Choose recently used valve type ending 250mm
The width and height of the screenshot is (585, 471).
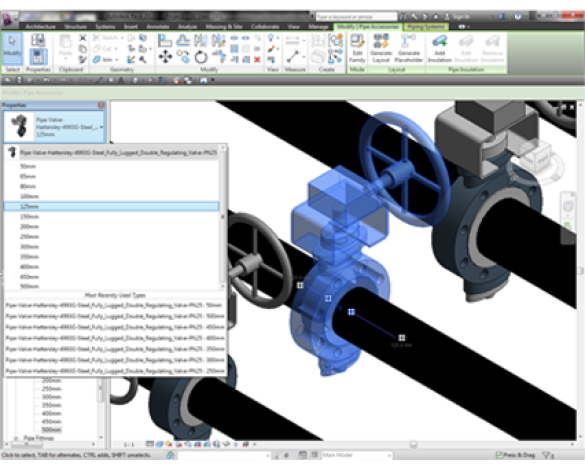click(x=115, y=371)
